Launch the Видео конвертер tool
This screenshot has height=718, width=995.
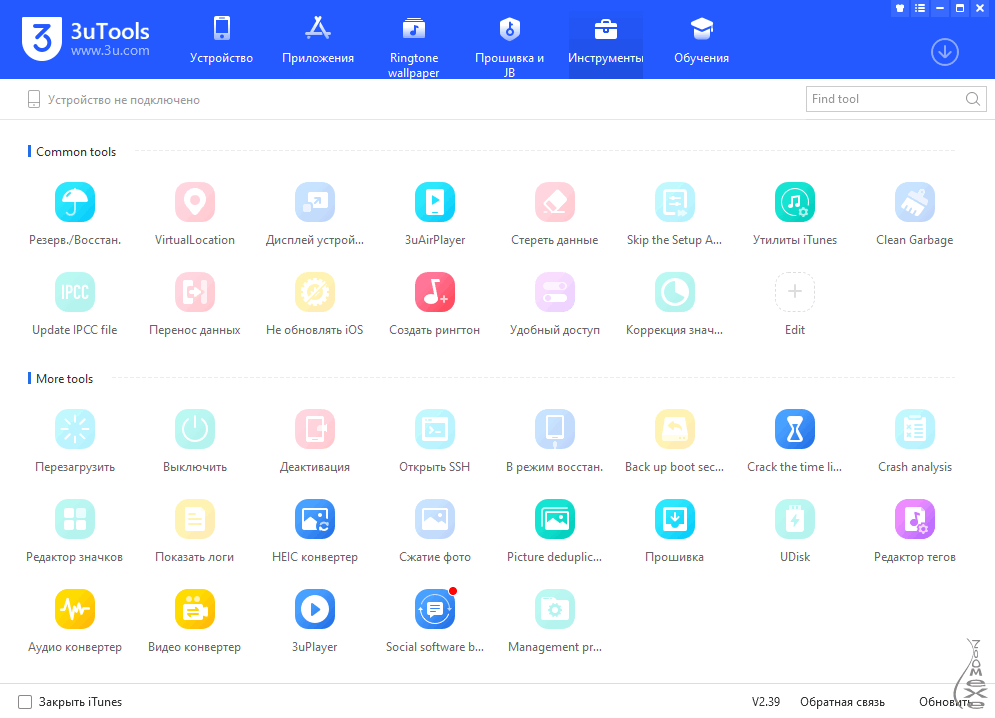[195, 609]
